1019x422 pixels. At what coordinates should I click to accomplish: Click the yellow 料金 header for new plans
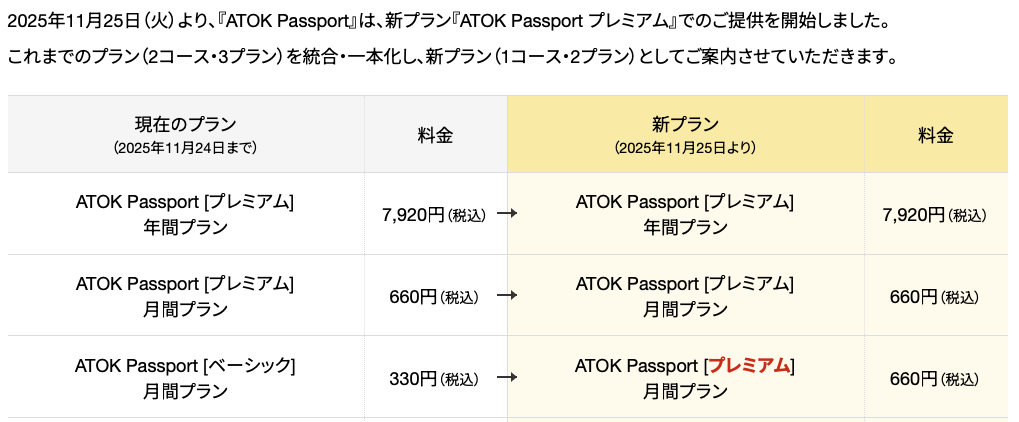click(x=935, y=135)
